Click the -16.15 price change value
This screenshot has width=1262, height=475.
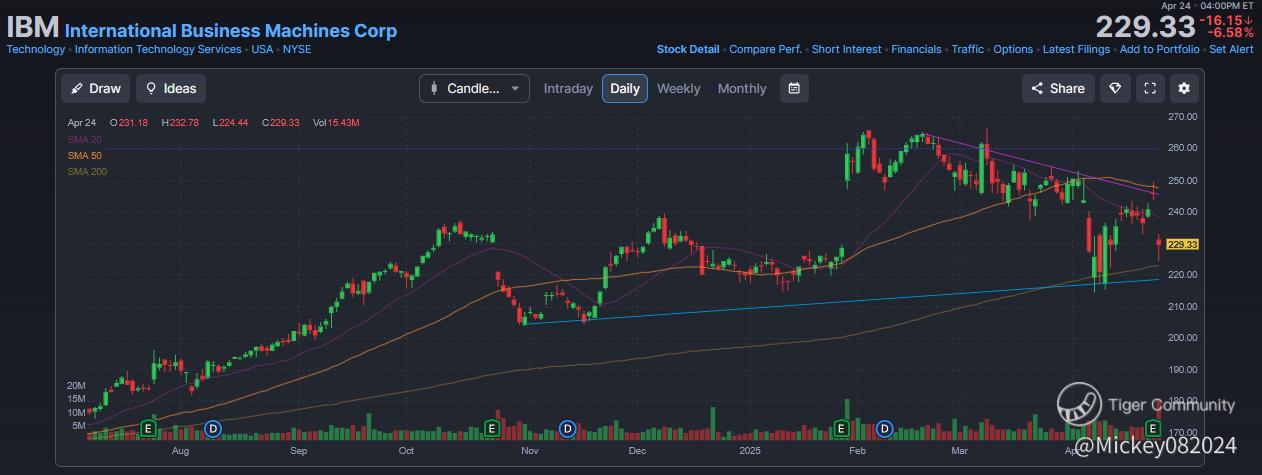(1228, 20)
